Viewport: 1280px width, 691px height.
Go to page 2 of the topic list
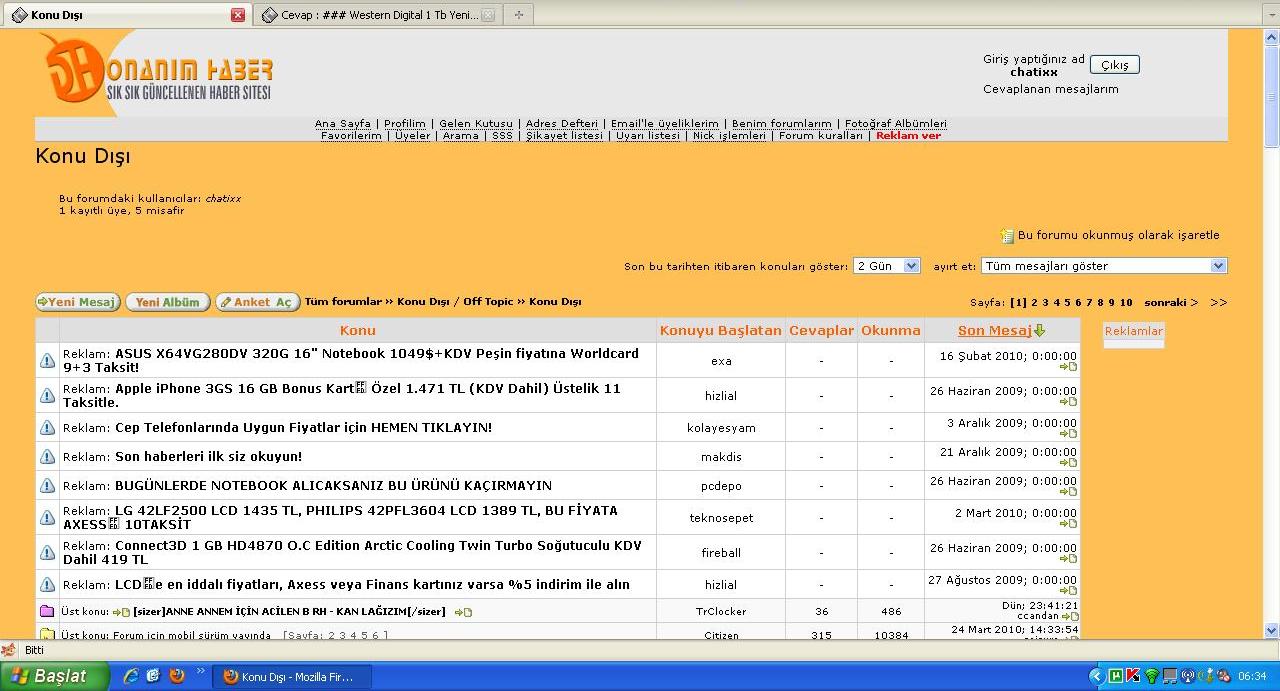point(1035,302)
